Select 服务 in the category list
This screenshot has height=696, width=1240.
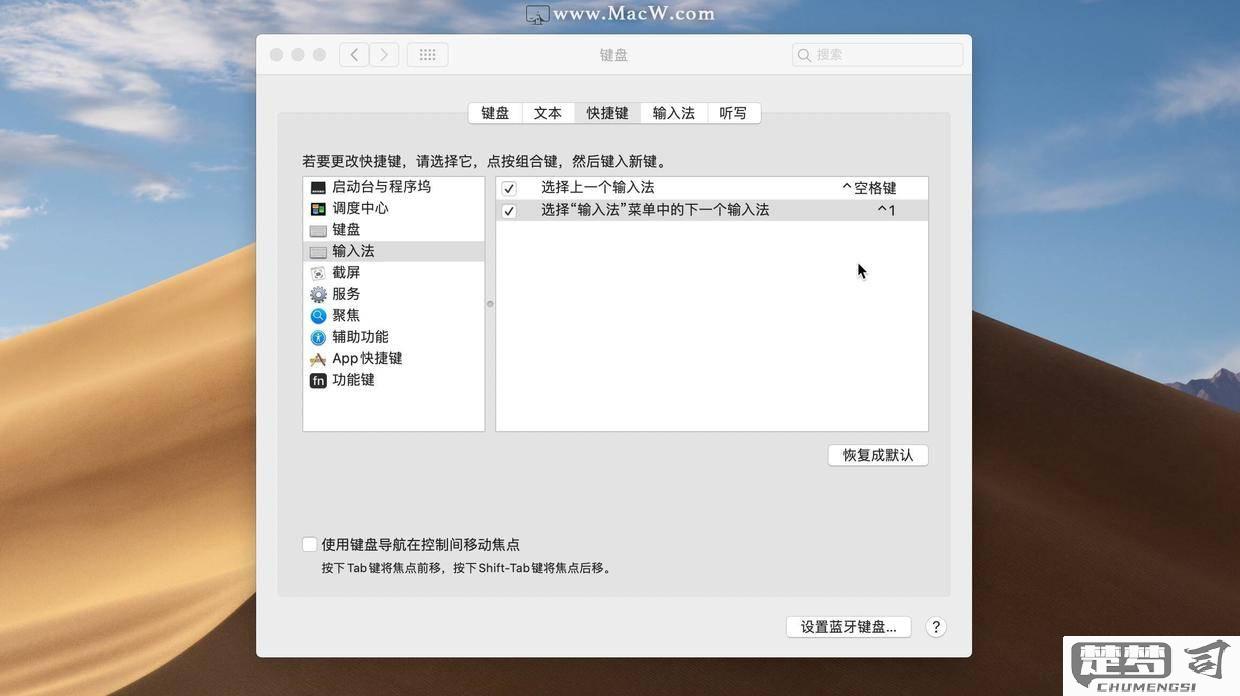(394, 294)
